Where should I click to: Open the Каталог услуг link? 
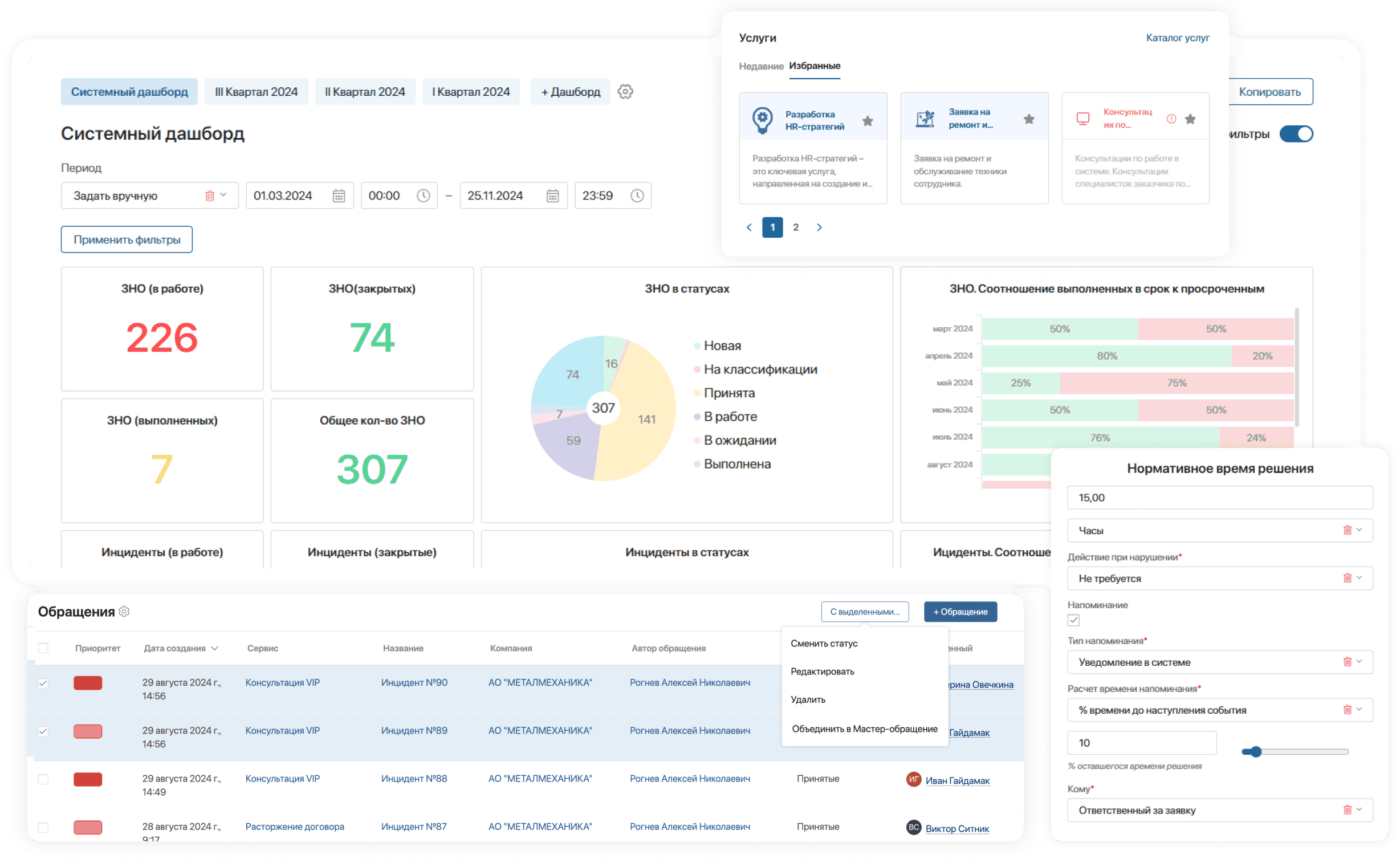pyautogui.click(x=1178, y=38)
